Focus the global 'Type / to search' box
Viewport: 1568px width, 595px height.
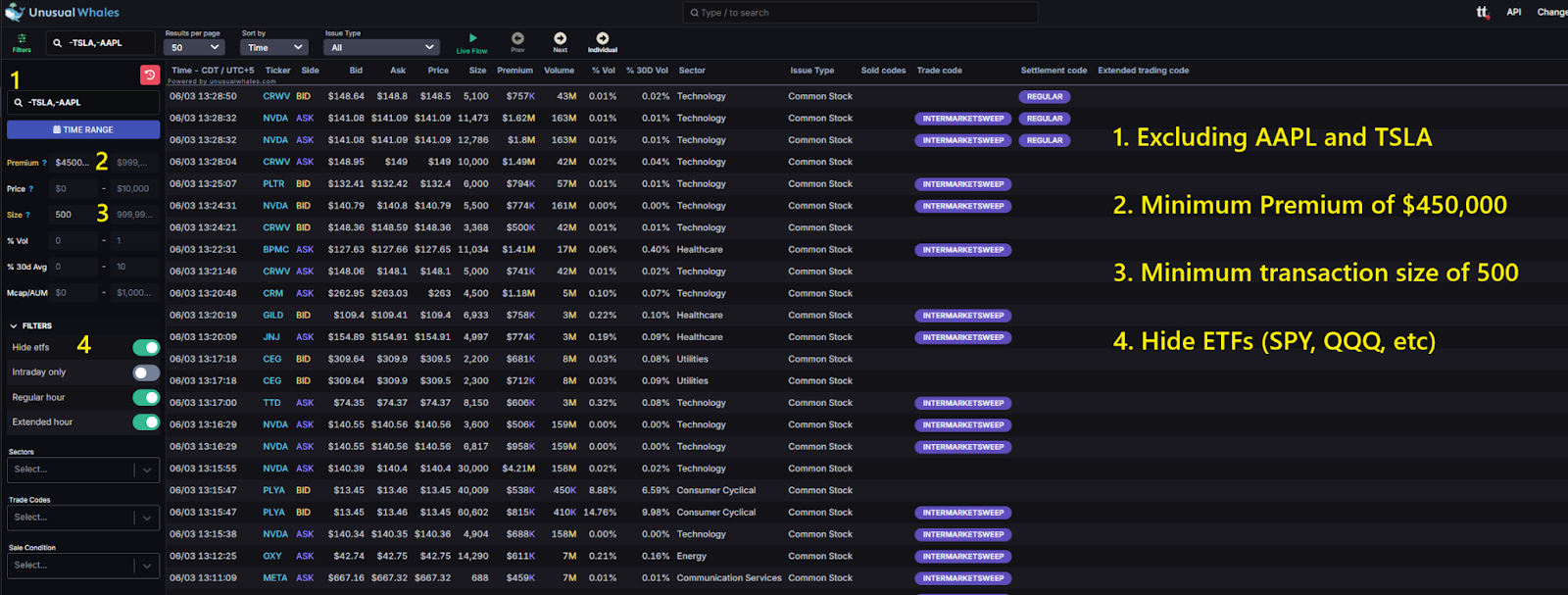coord(860,13)
